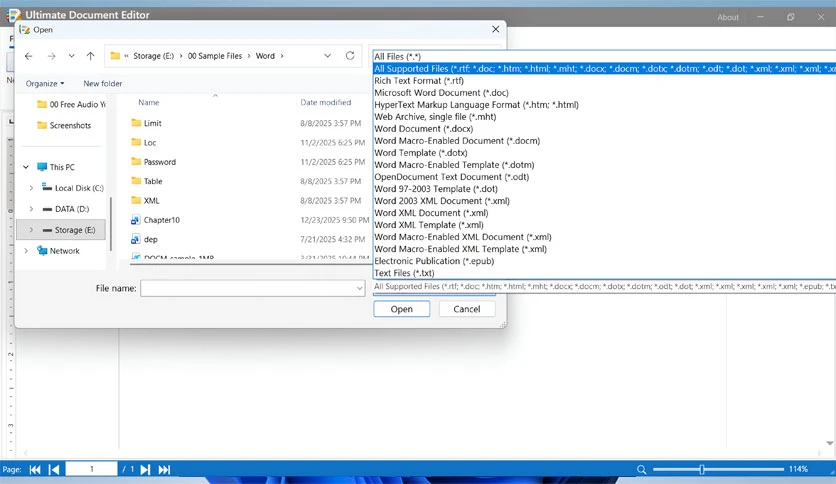Choose Word Macro-Enabled Template (*.dotm)
The height and width of the screenshot is (484, 836).
coord(605,165)
